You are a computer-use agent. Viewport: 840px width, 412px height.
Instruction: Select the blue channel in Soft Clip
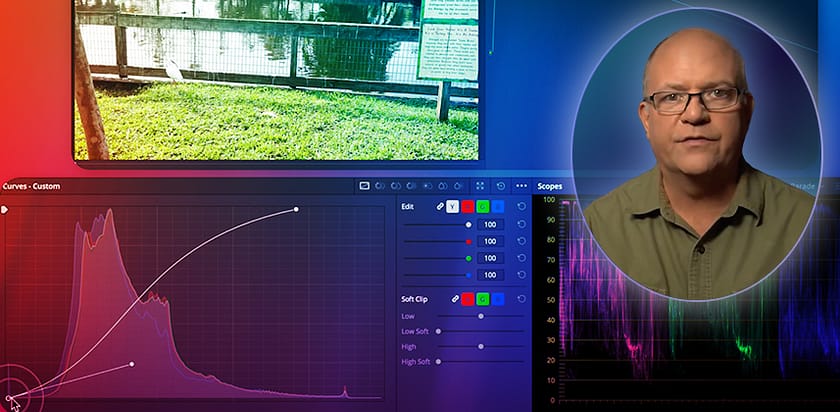tap(498, 299)
